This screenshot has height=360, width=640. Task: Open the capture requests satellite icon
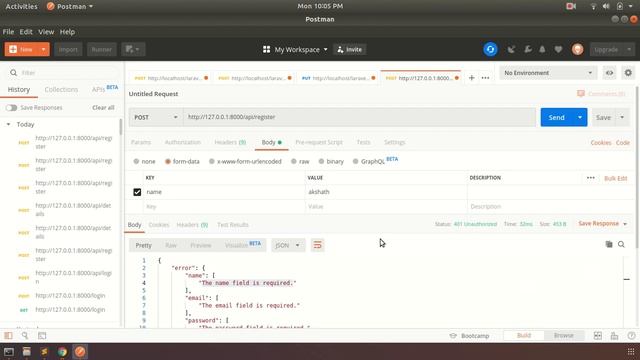(x=511, y=49)
